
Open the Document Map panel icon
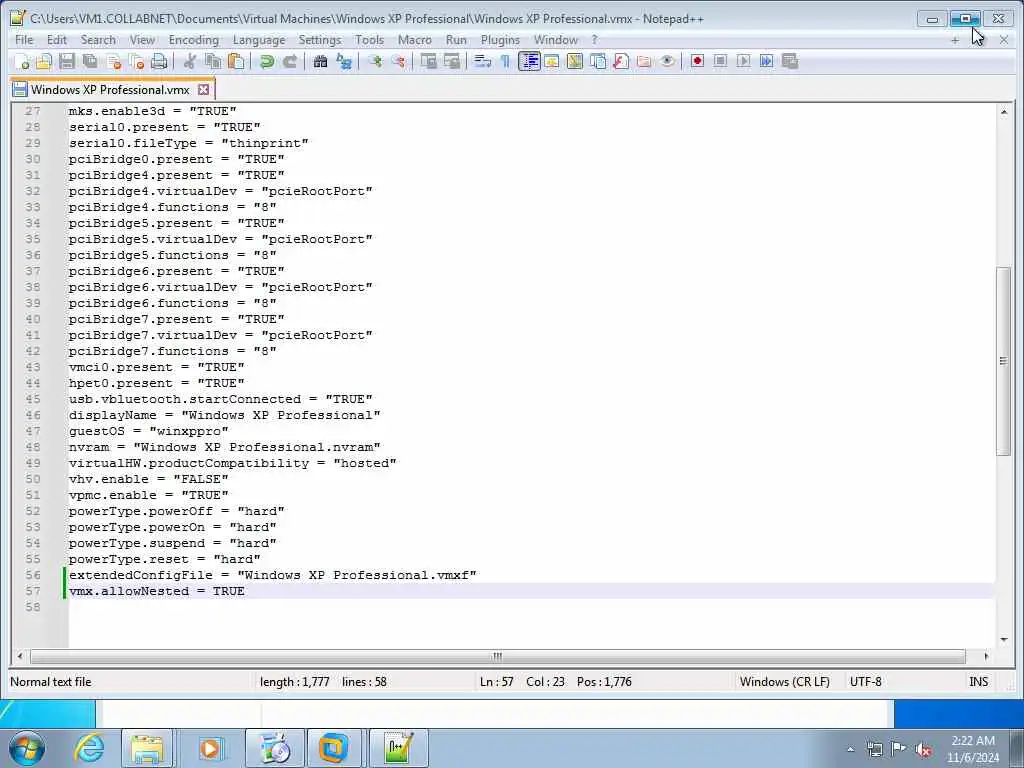[x=575, y=61]
